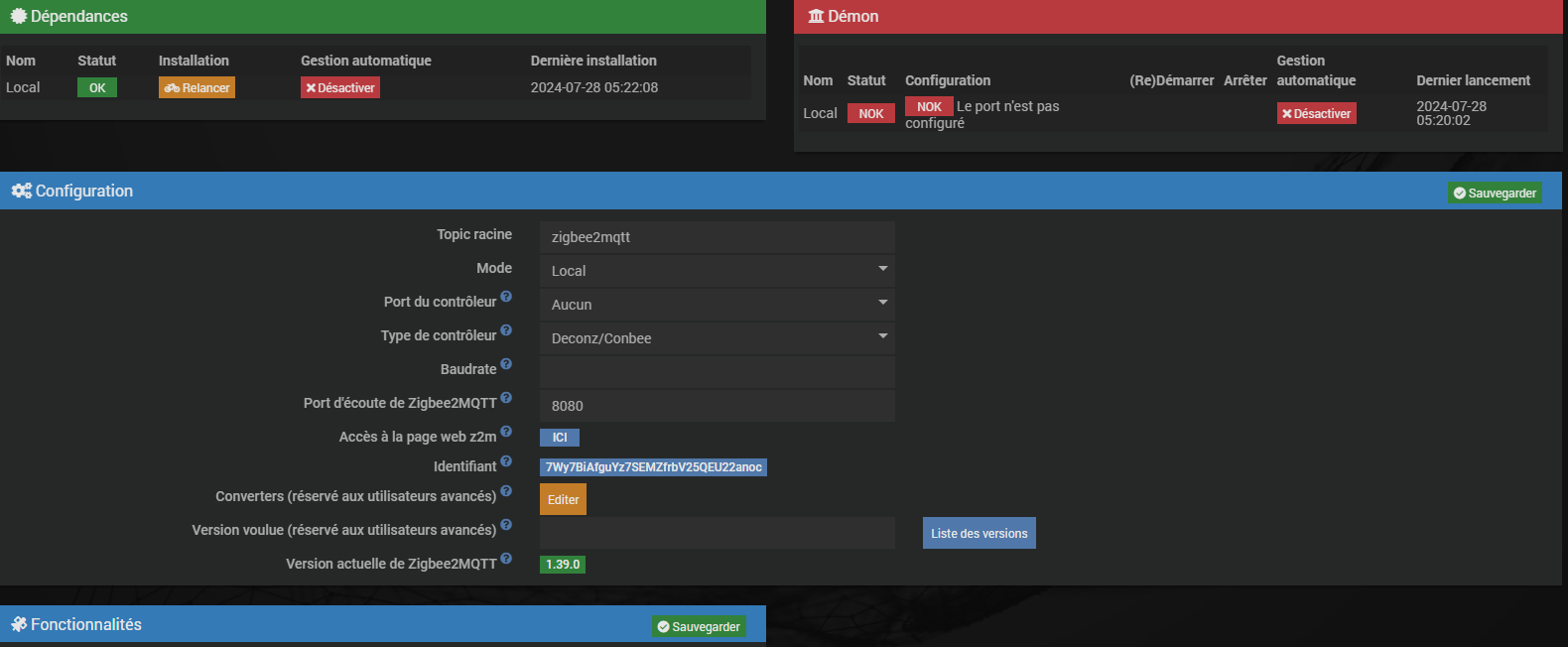The height and width of the screenshot is (647, 1568).
Task: Open Port du contrôleur dropdown showing Aucun
Action: coord(718,304)
